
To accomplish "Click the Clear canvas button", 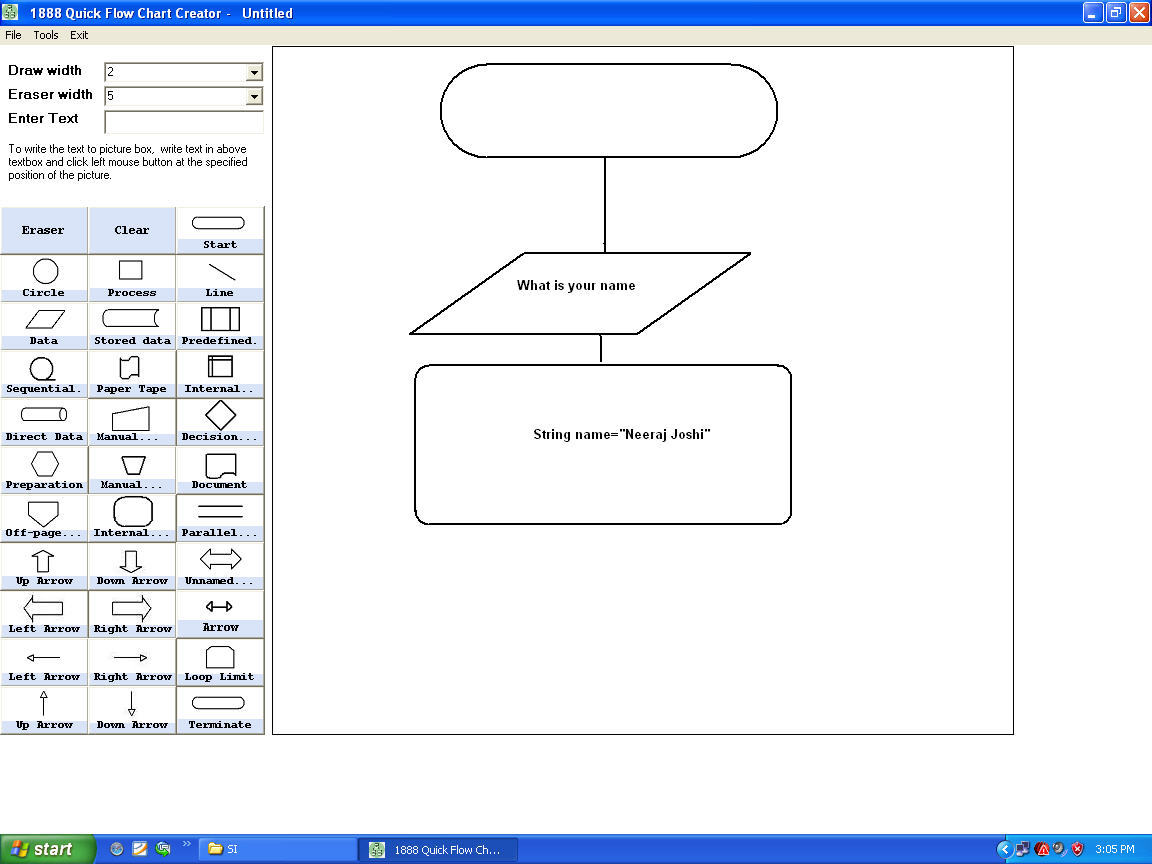I will click(x=132, y=230).
